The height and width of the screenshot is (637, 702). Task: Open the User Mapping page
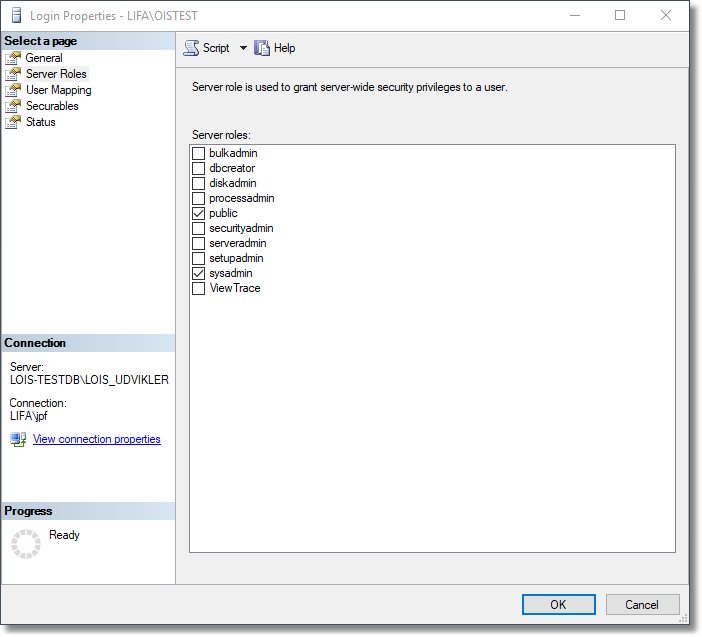(x=58, y=90)
